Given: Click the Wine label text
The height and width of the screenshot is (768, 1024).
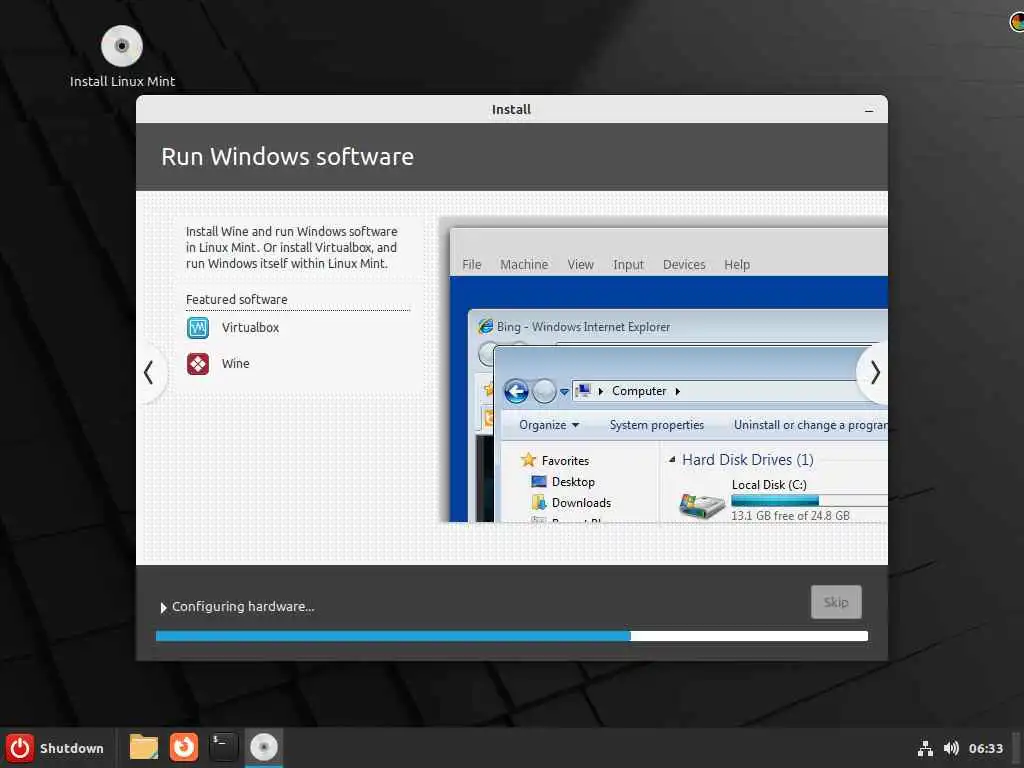Looking at the screenshot, I should coord(236,364).
